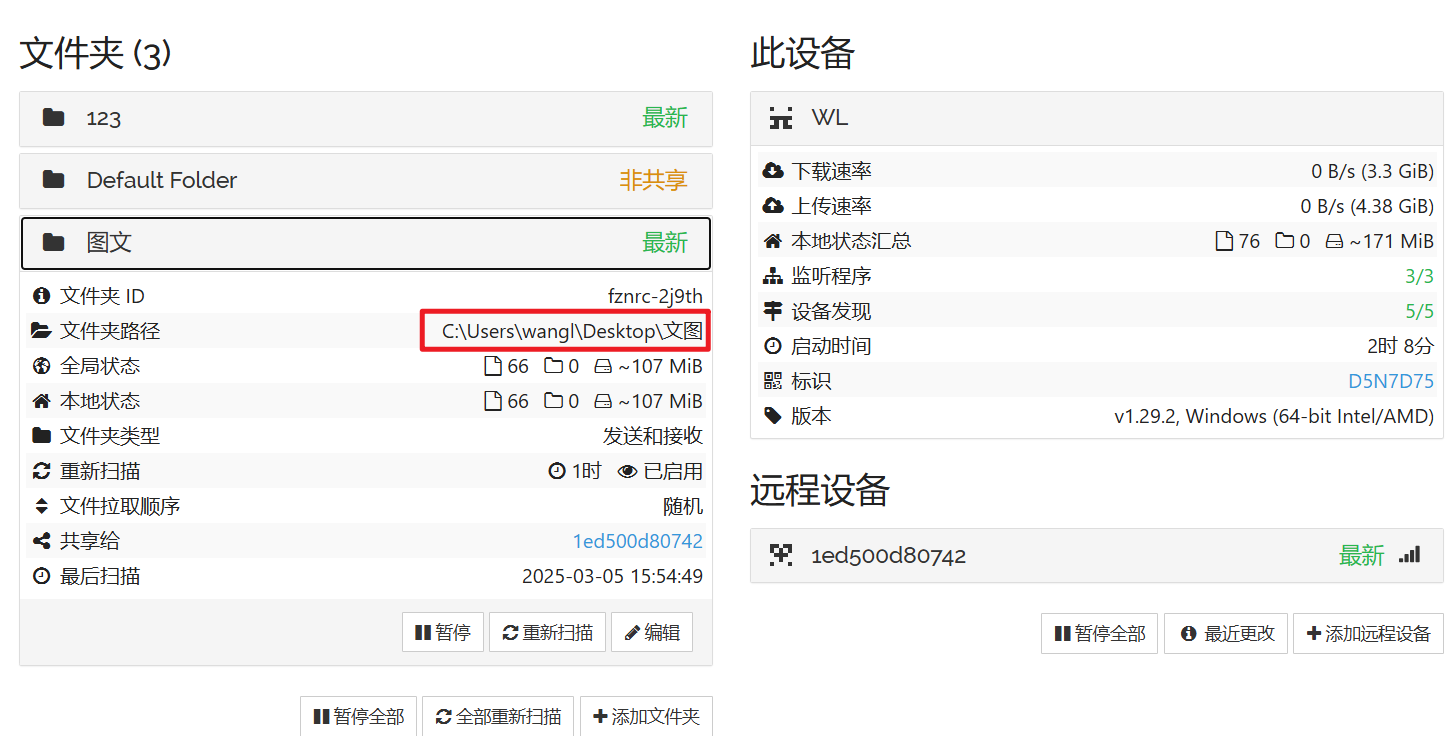The height and width of the screenshot is (736, 1454).
Task: Expand the 123 folder panel
Action: [366, 119]
